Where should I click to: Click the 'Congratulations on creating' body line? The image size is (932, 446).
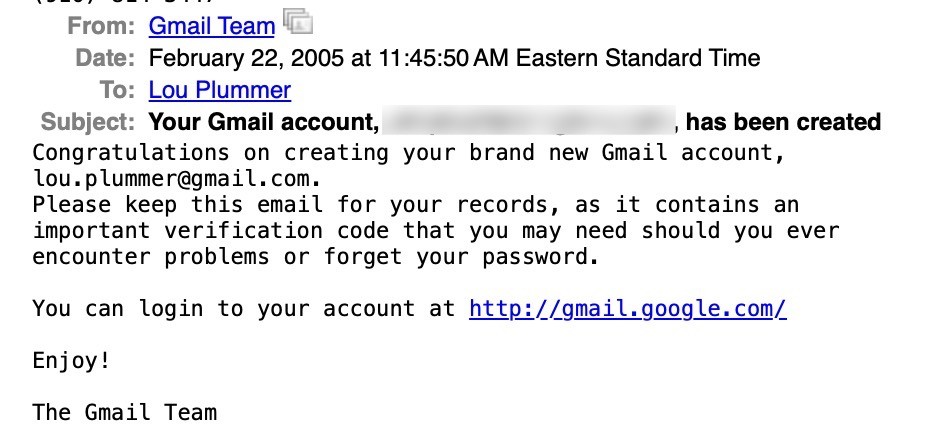403,154
